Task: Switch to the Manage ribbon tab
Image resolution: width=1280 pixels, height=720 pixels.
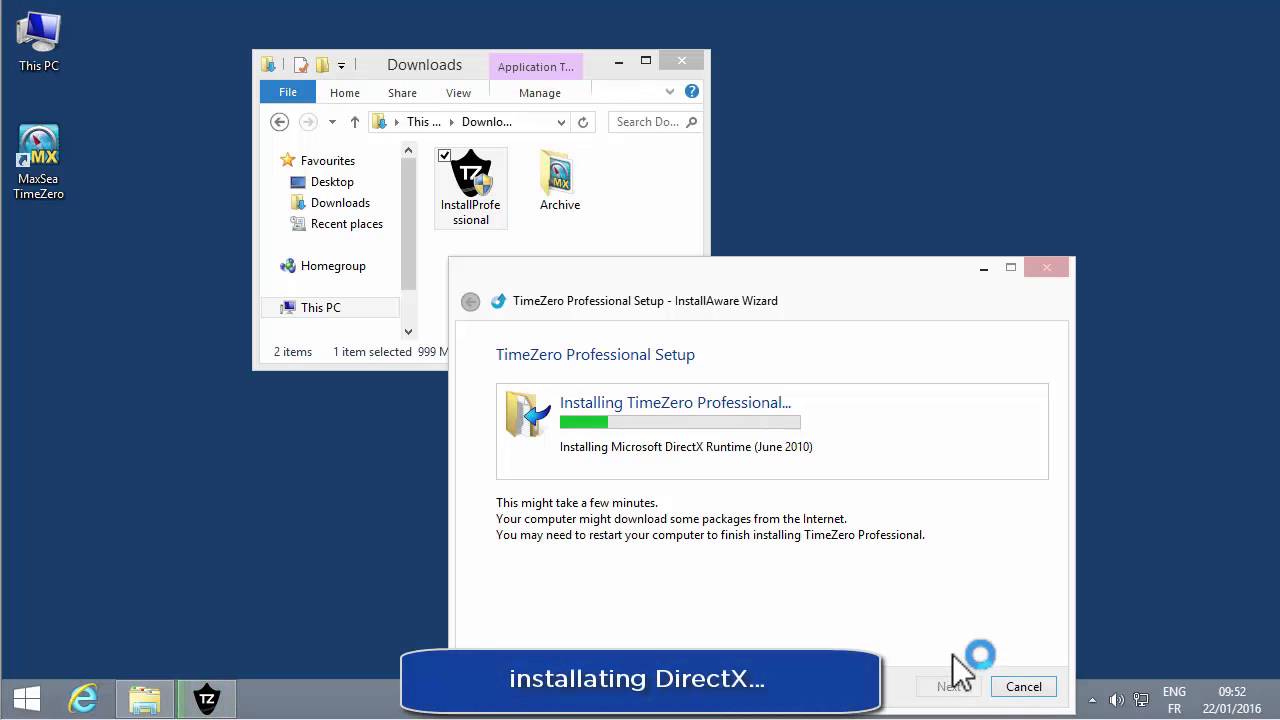Action: coord(540,93)
